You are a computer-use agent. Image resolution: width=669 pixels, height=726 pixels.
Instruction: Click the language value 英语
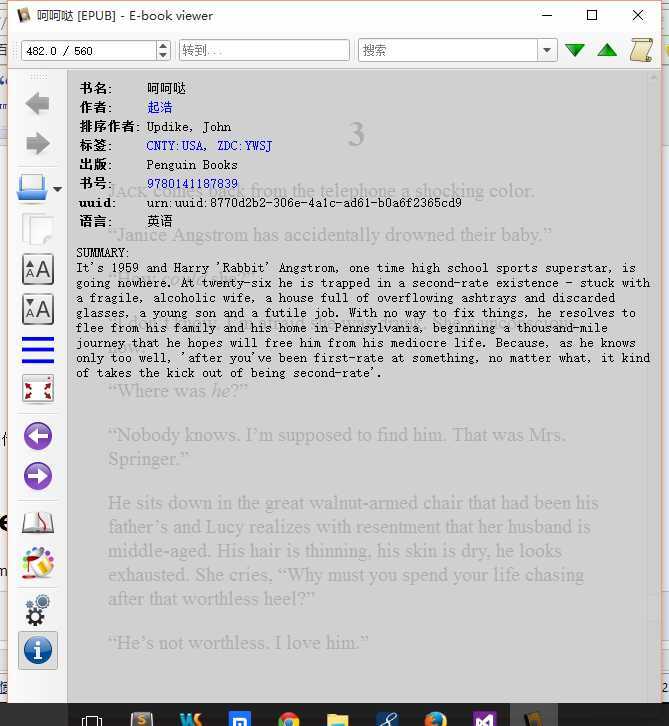160,221
